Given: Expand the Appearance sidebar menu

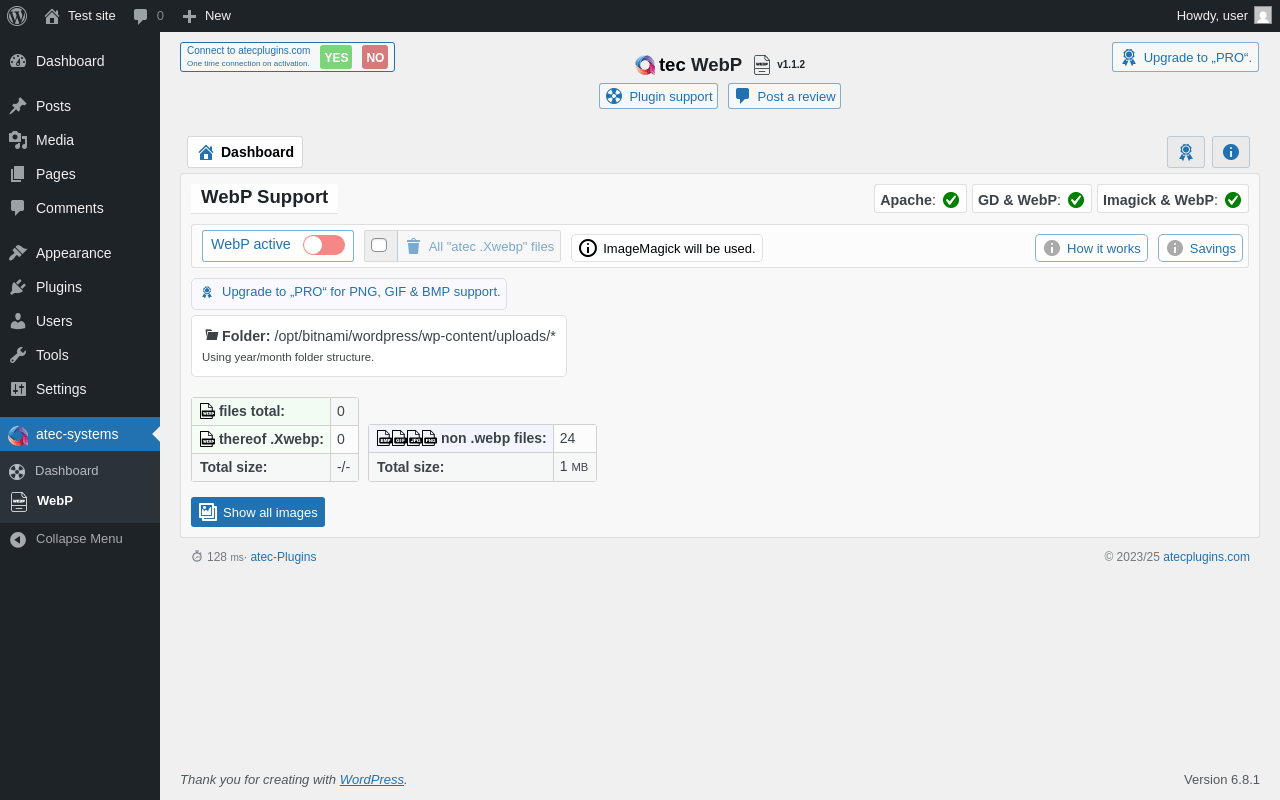Looking at the screenshot, I should (x=73, y=253).
